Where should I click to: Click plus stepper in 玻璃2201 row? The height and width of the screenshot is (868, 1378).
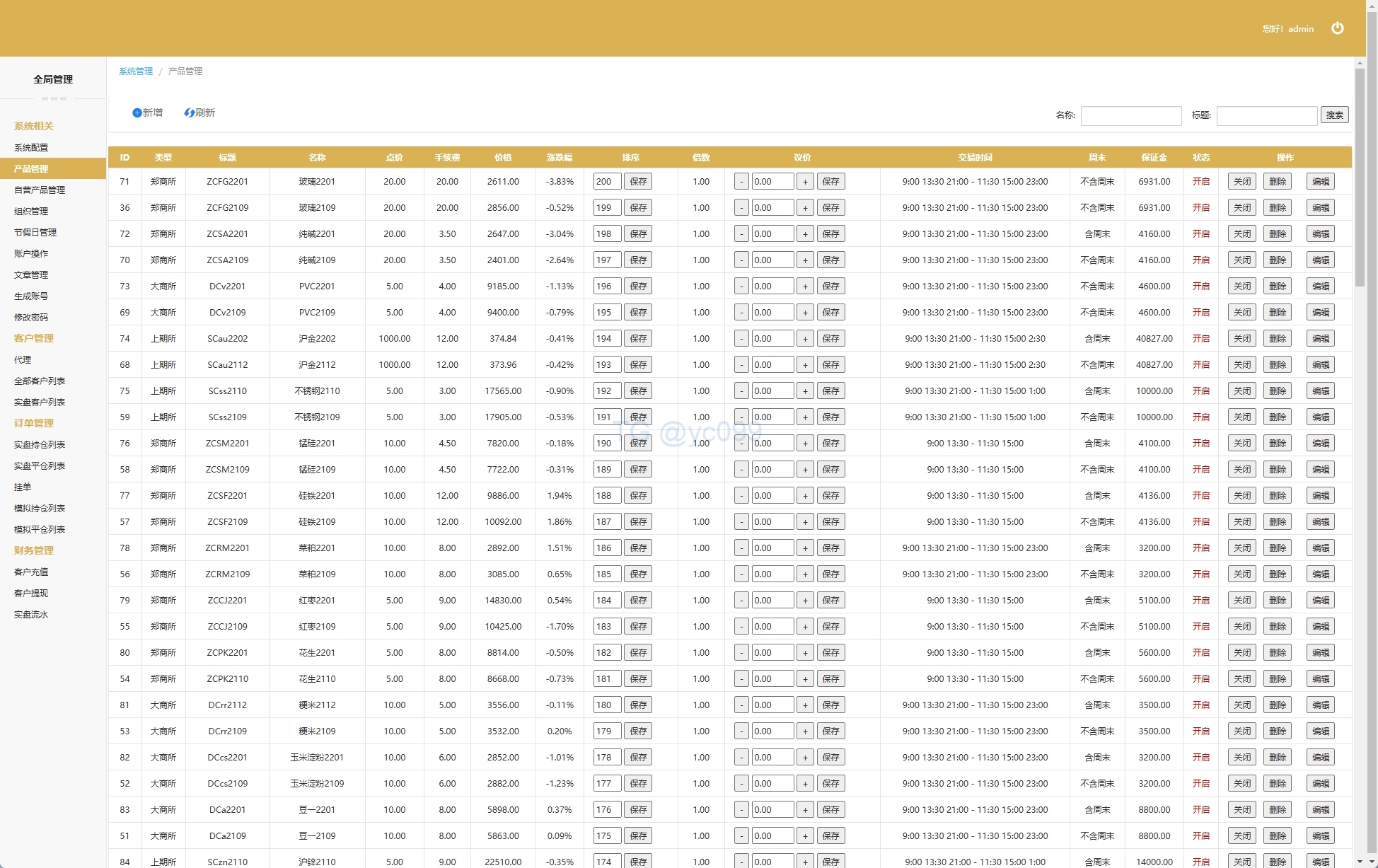[x=805, y=182]
